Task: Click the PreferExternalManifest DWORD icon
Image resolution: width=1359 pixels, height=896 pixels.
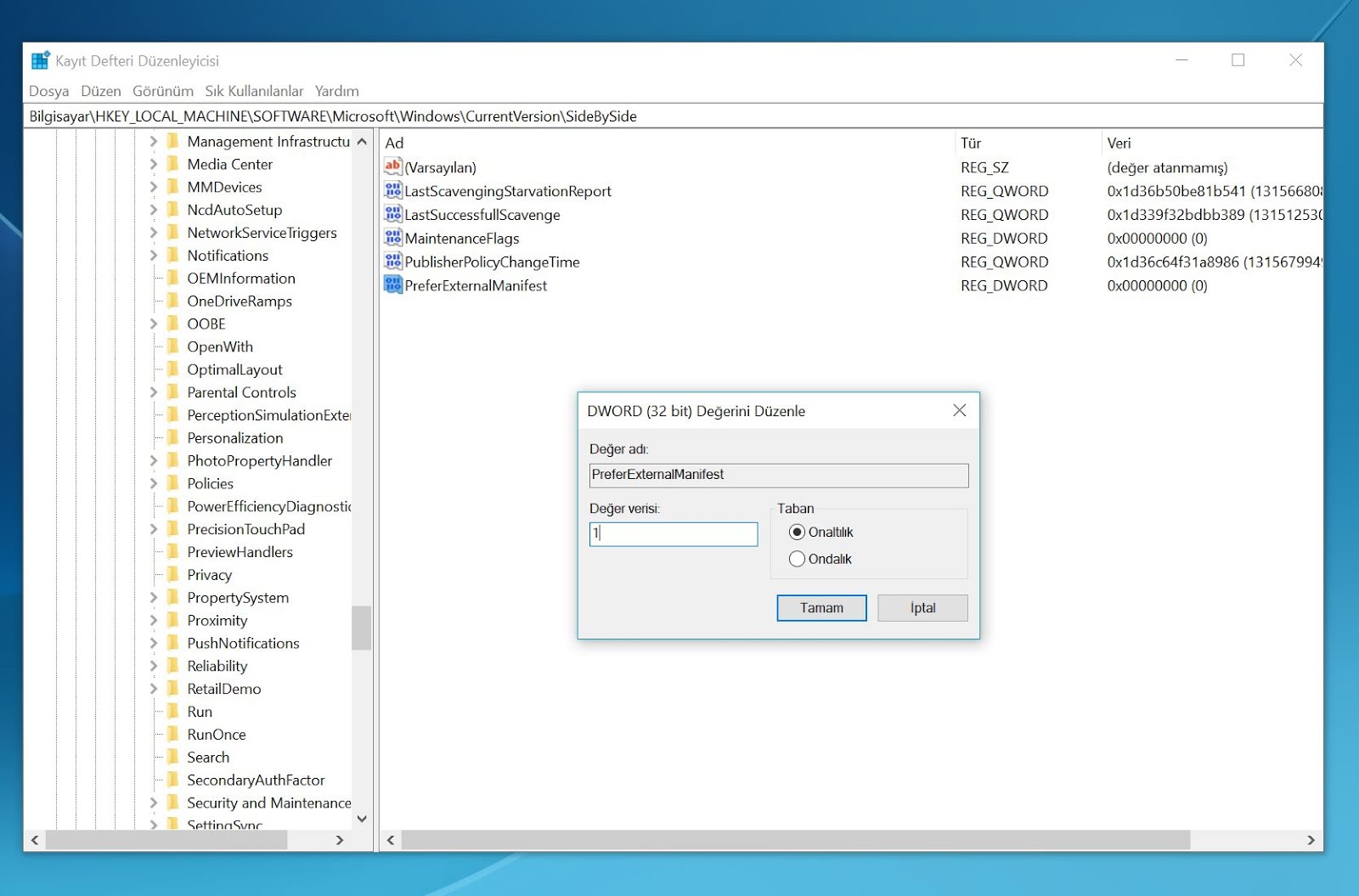Action: 392,285
